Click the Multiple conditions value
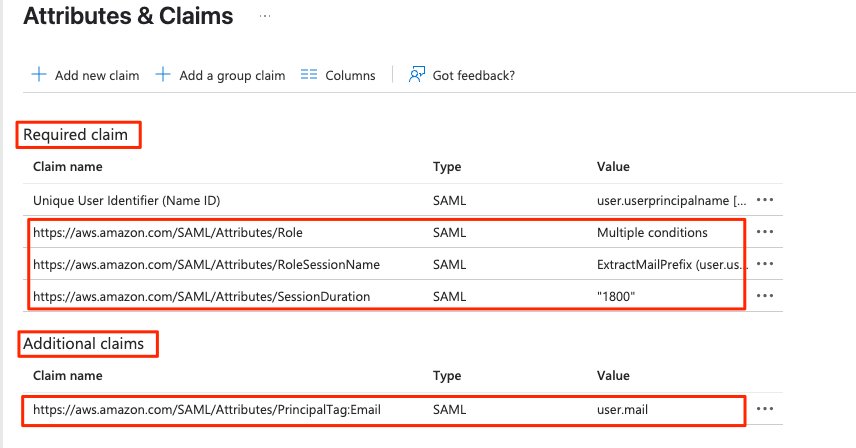 coord(652,232)
